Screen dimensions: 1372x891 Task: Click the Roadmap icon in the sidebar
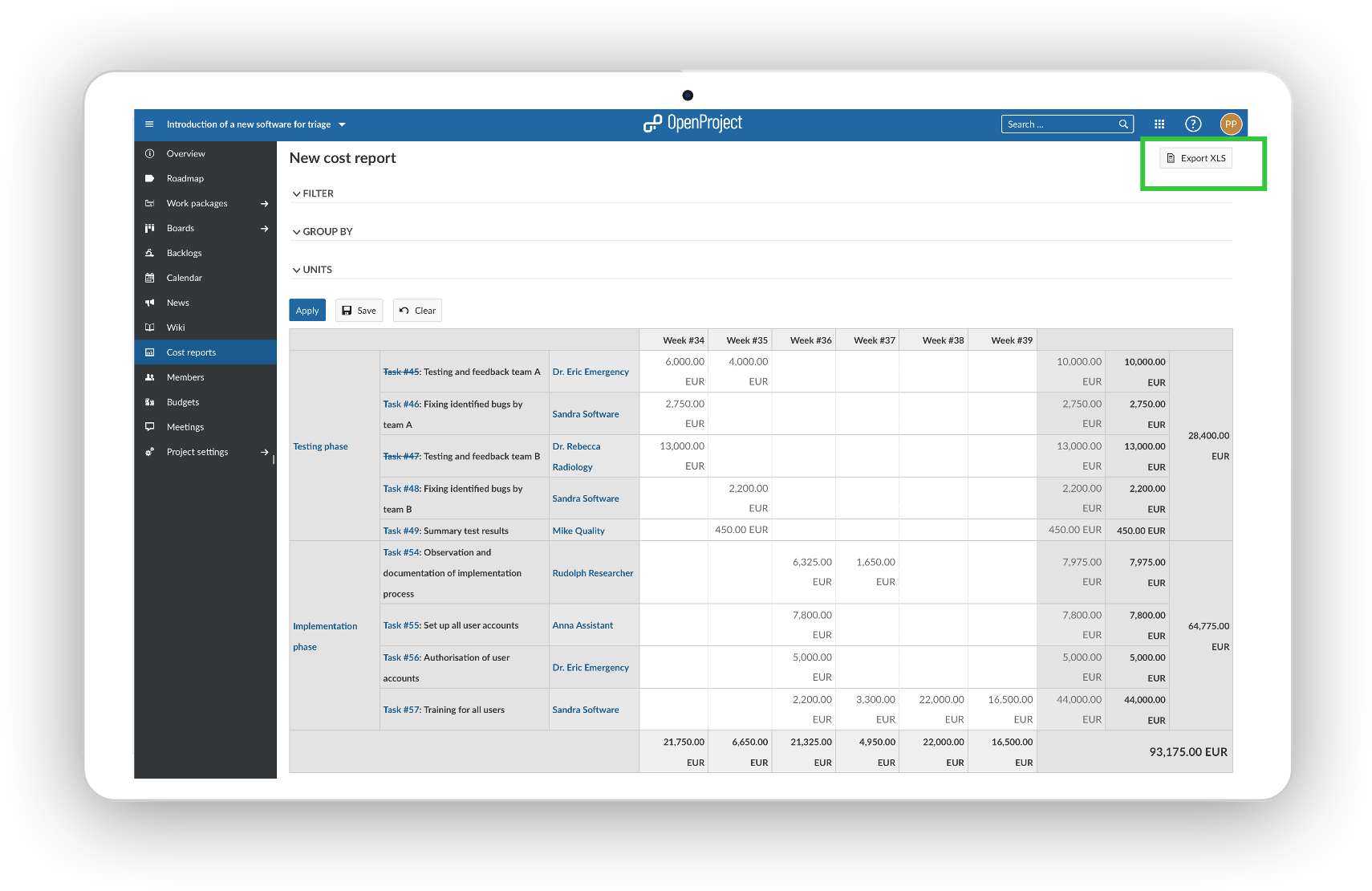tap(149, 178)
